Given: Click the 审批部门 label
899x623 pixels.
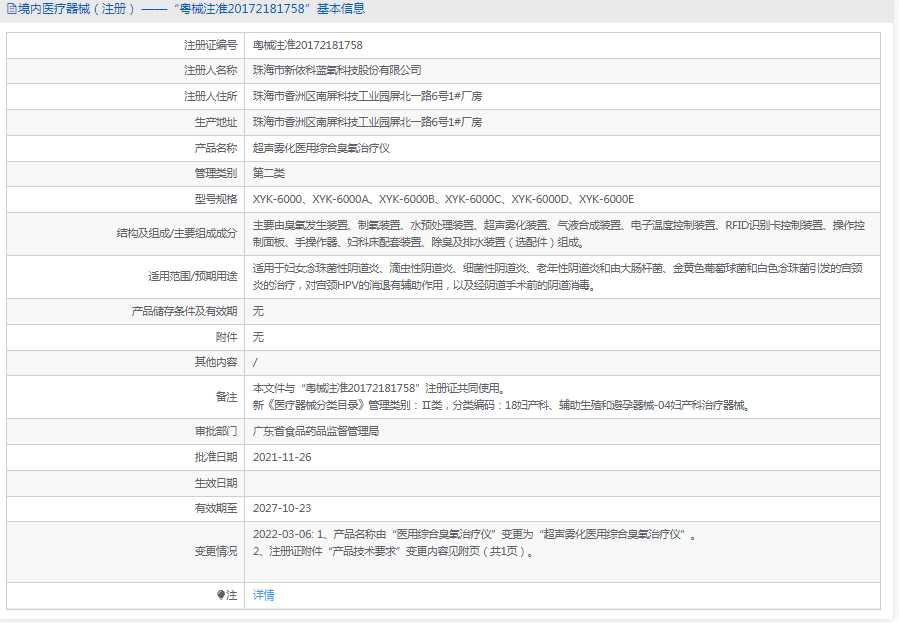Looking at the screenshot, I should coord(216,431).
